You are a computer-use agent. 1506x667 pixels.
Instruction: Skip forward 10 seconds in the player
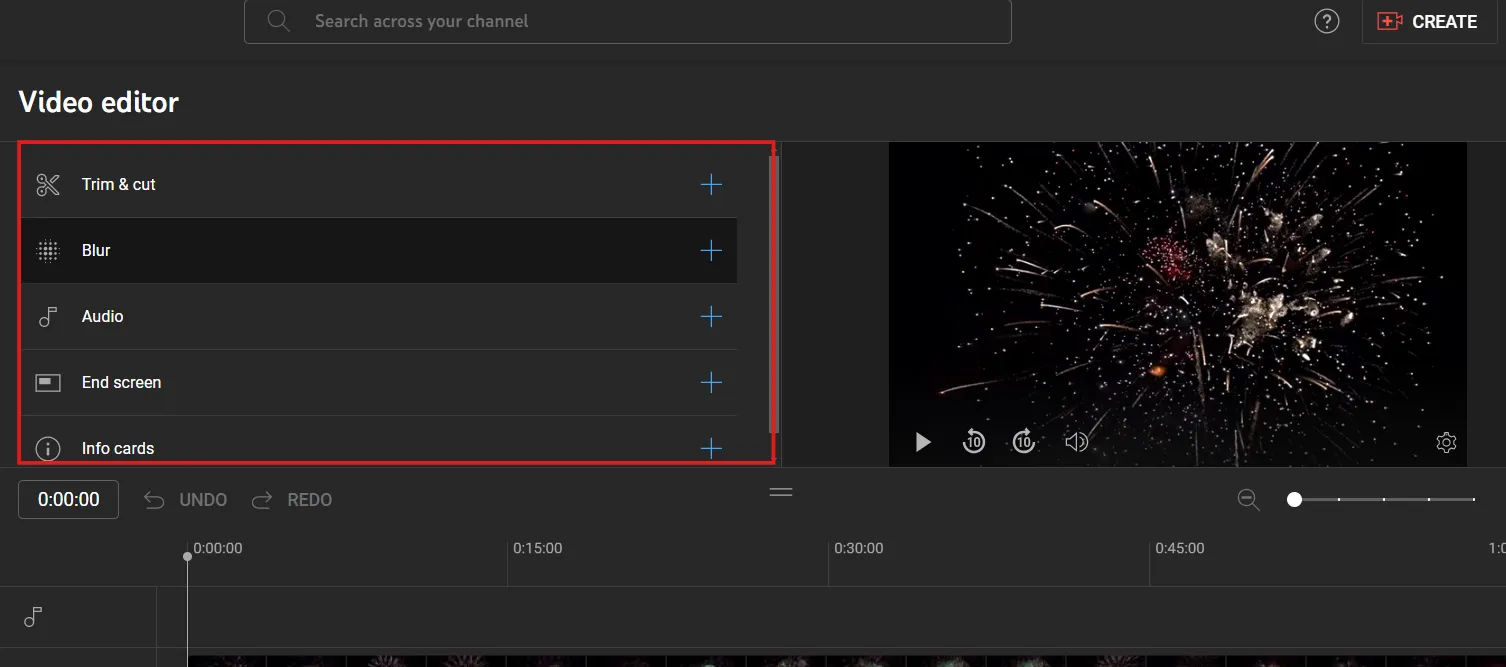[1023, 441]
